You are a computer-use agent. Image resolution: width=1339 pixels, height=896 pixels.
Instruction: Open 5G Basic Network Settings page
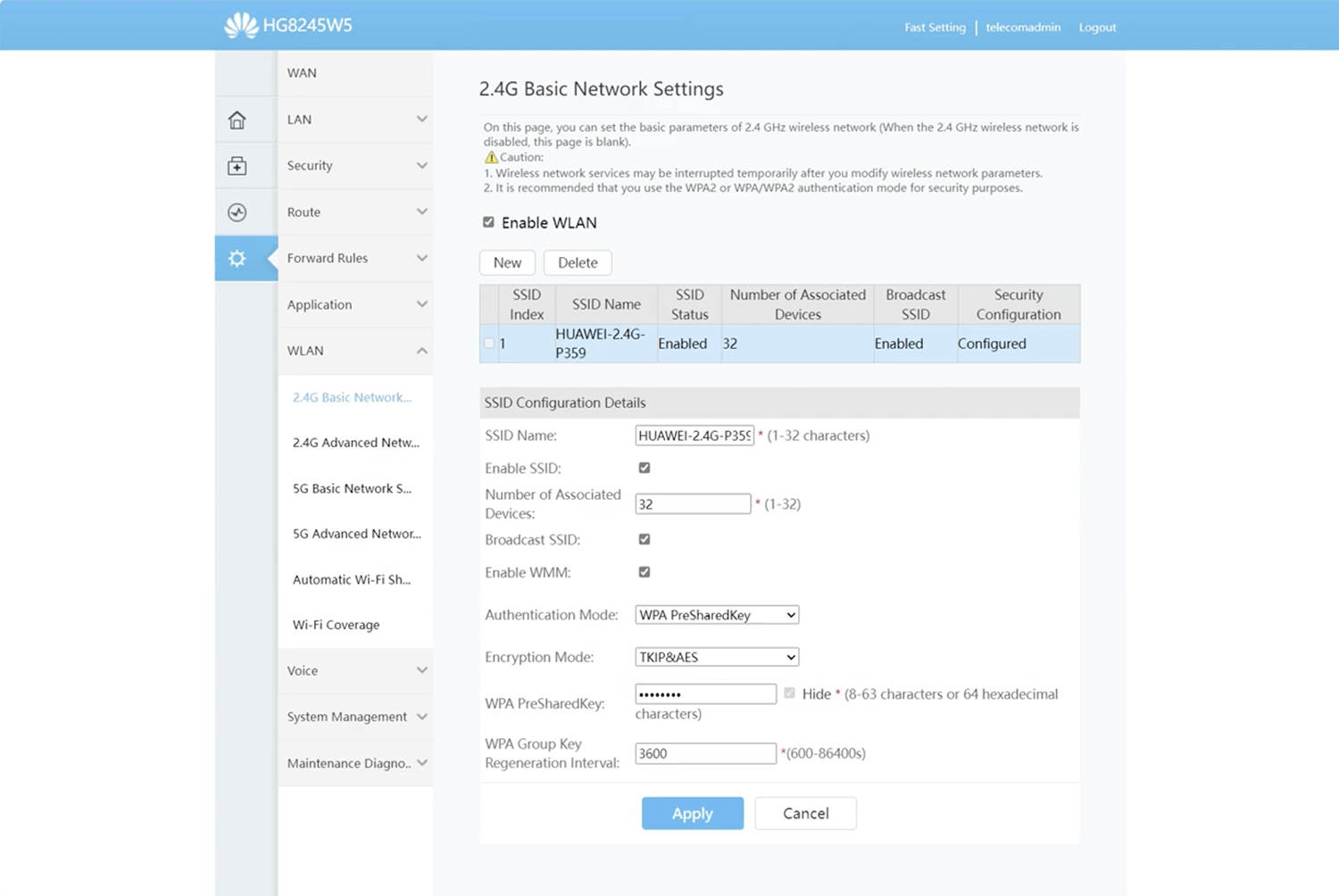pos(352,488)
